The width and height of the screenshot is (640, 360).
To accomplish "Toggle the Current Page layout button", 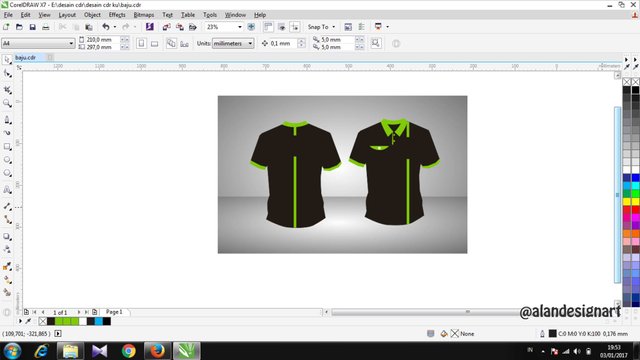I will (184, 43).
